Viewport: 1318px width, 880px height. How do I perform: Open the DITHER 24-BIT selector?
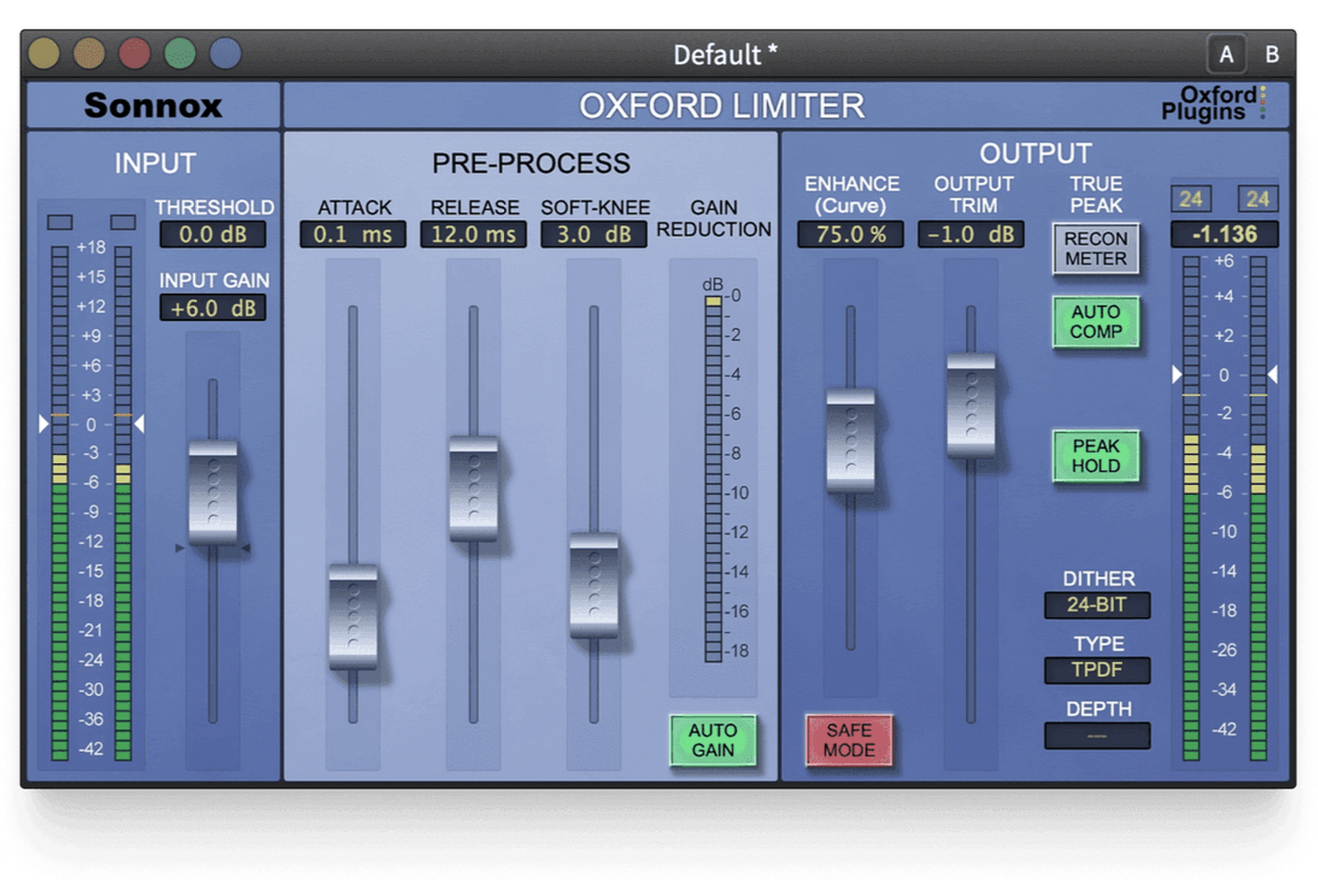[x=1097, y=605]
